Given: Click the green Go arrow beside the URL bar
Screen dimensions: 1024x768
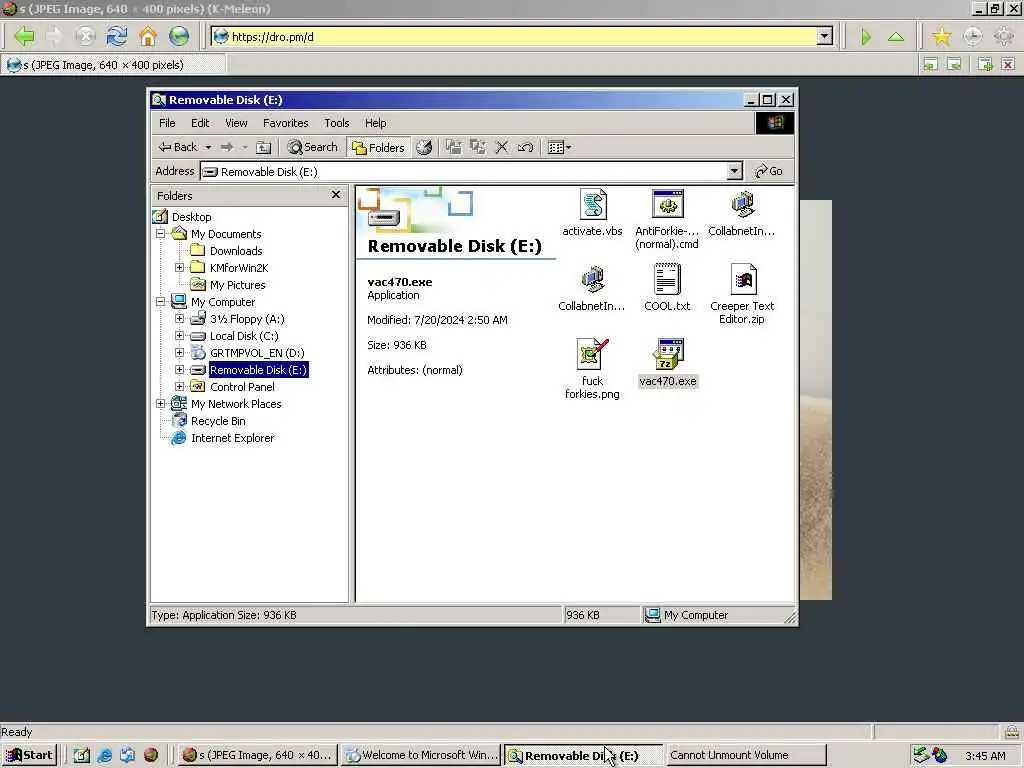Looking at the screenshot, I should 866,37.
